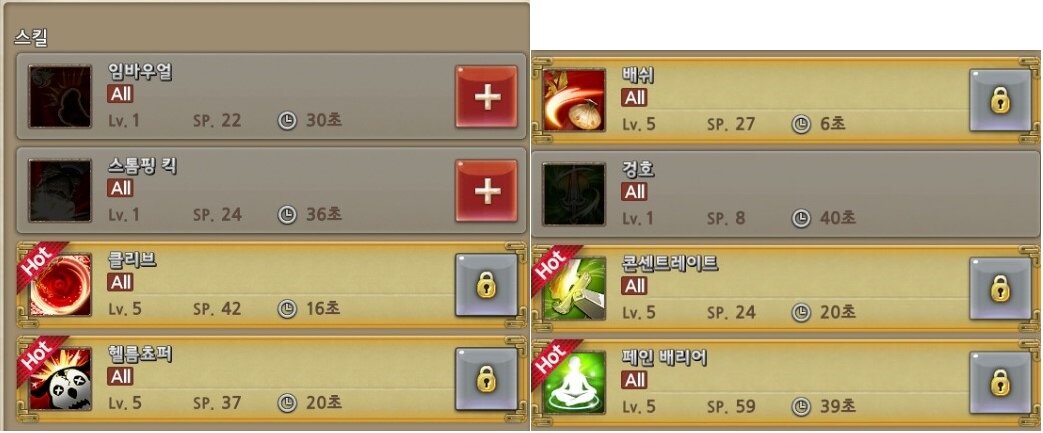Click the 스톰핑 킥 skill icon

click(x=60, y=190)
